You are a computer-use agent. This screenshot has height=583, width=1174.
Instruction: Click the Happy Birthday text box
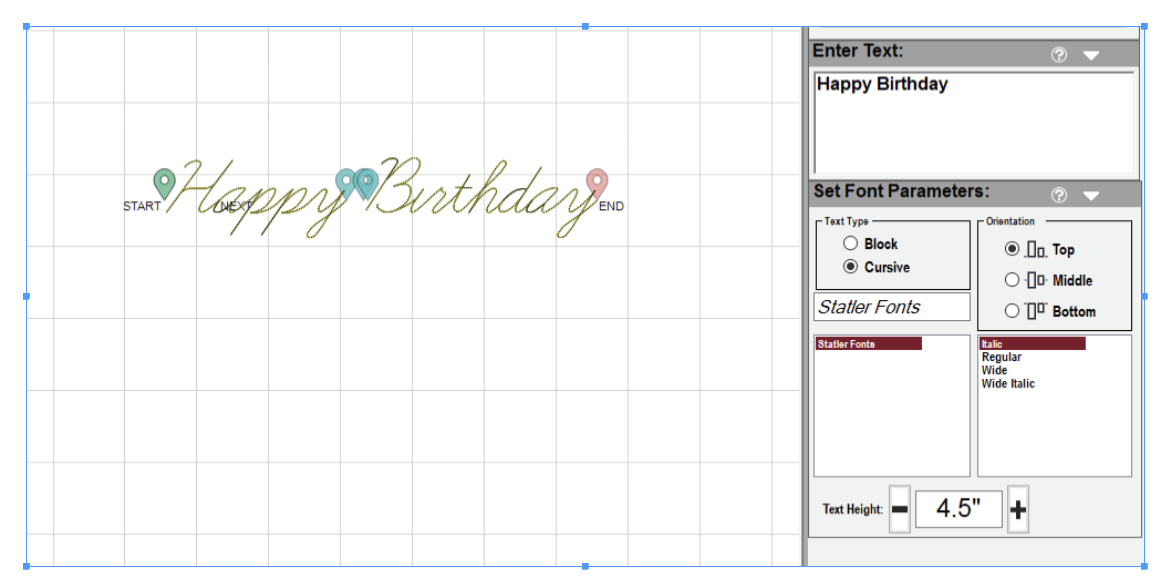tap(974, 122)
